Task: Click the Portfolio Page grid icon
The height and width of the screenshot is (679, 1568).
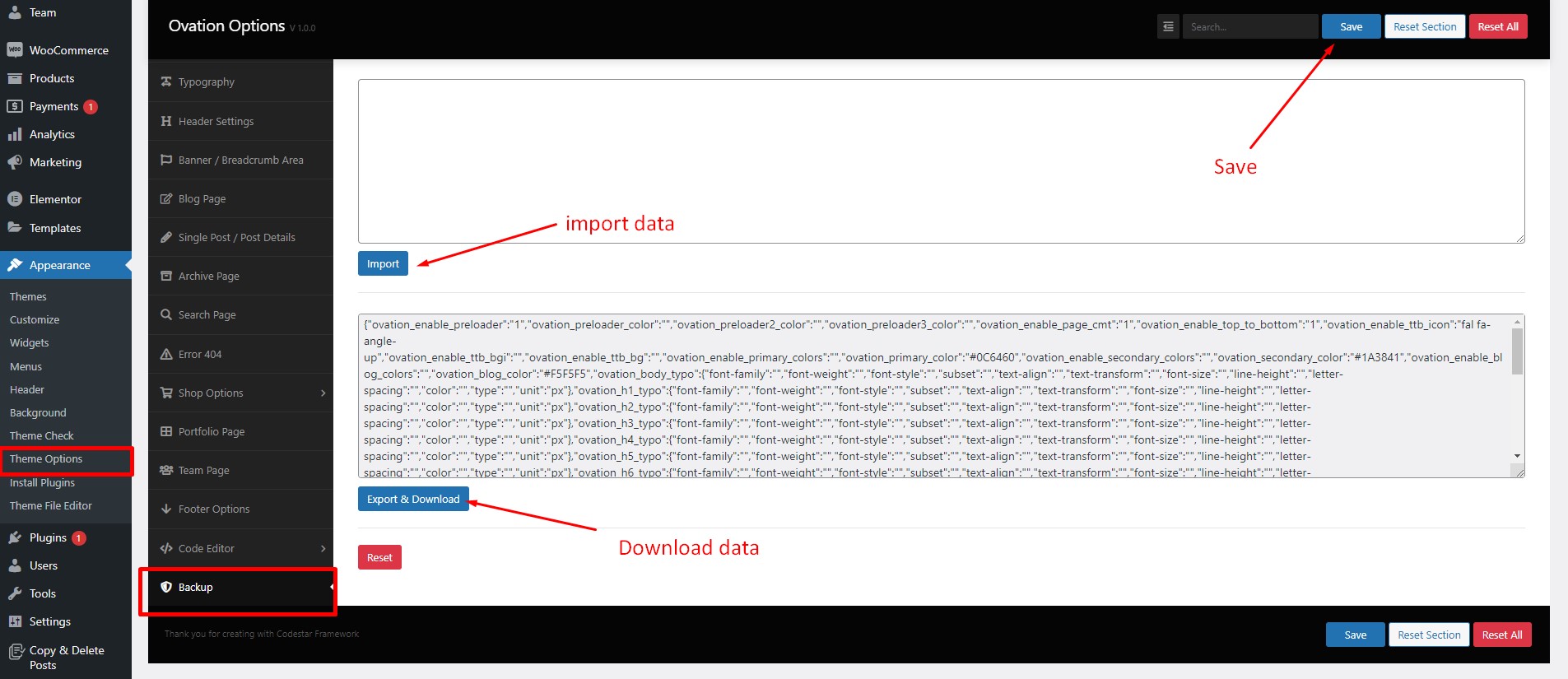Action: click(166, 431)
